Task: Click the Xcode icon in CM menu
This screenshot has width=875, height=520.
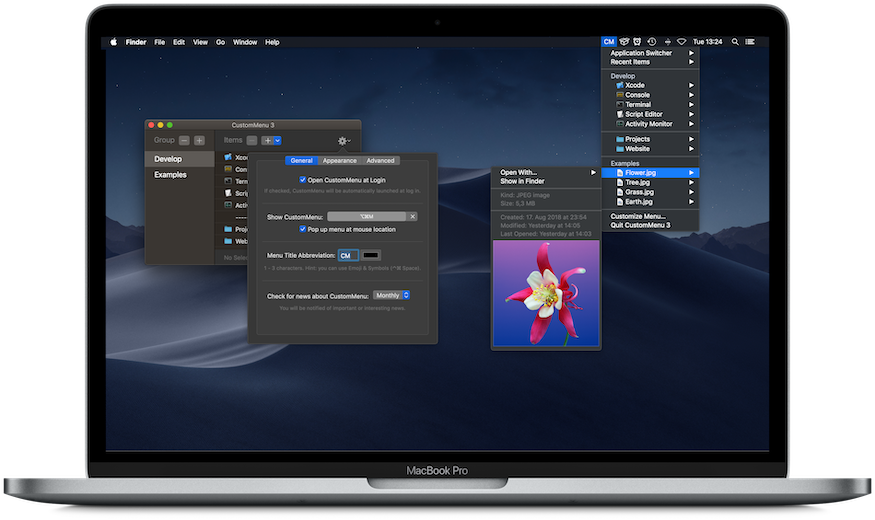Action: pyautogui.click(x=619, y=85)
